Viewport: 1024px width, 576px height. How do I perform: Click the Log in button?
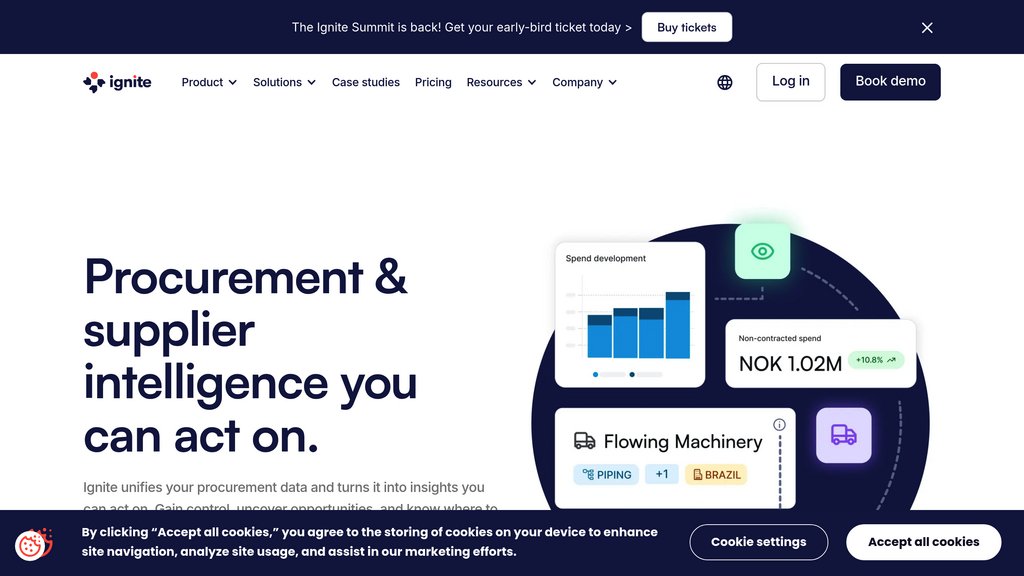point(790,82)
